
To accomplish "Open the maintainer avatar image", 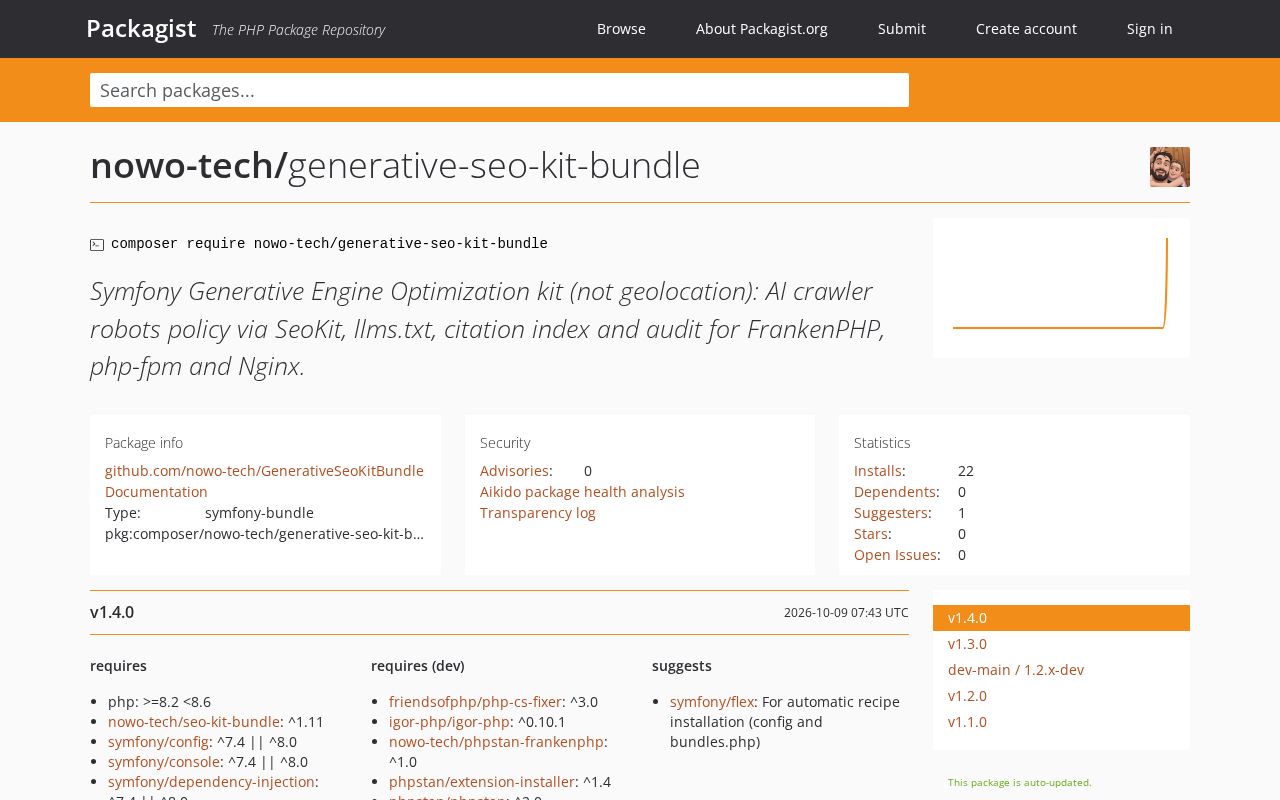I will pos(1170,167).
